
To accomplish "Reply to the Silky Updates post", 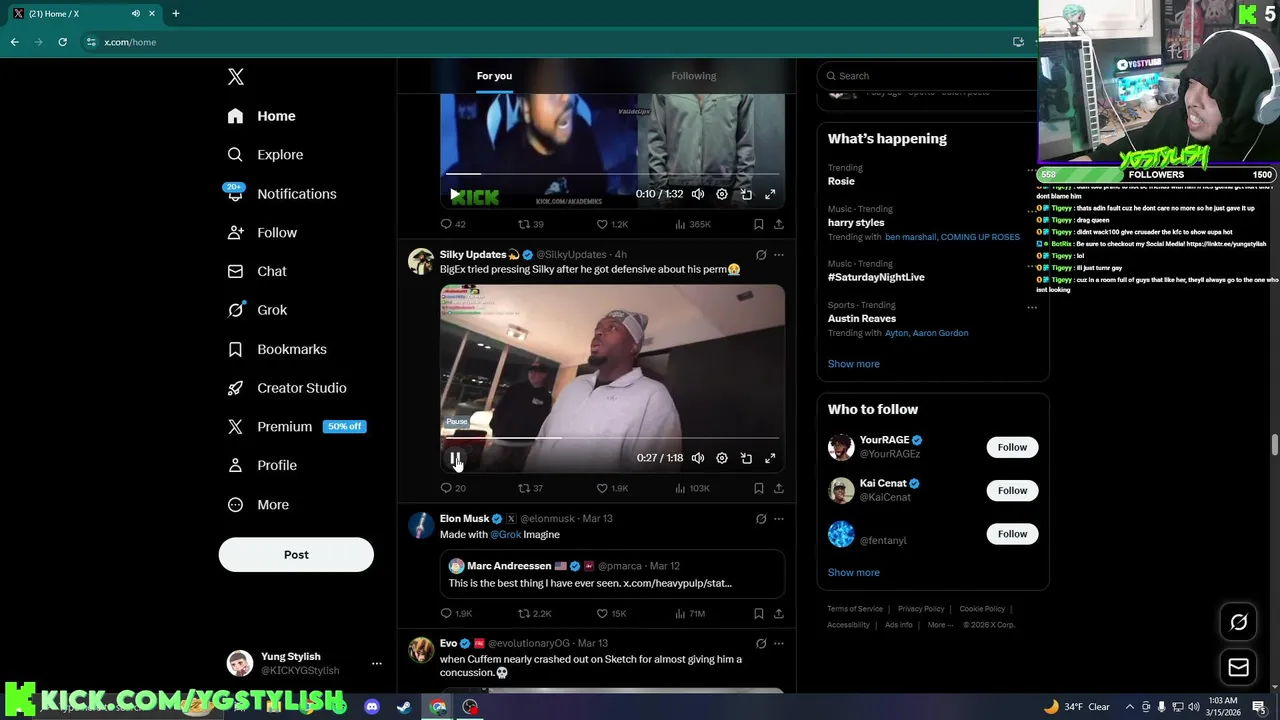I will [x=453, y=488].
